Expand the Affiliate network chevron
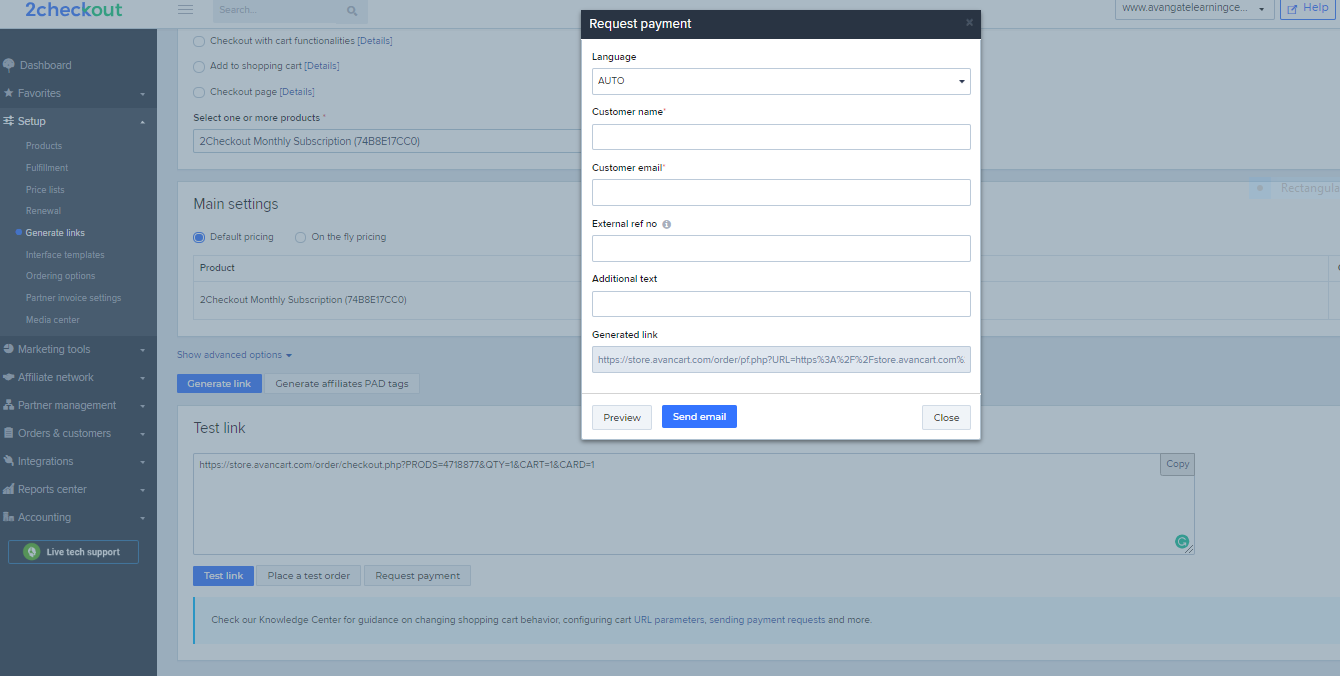This screenshot has height=676, width=1340. point(142,378)
